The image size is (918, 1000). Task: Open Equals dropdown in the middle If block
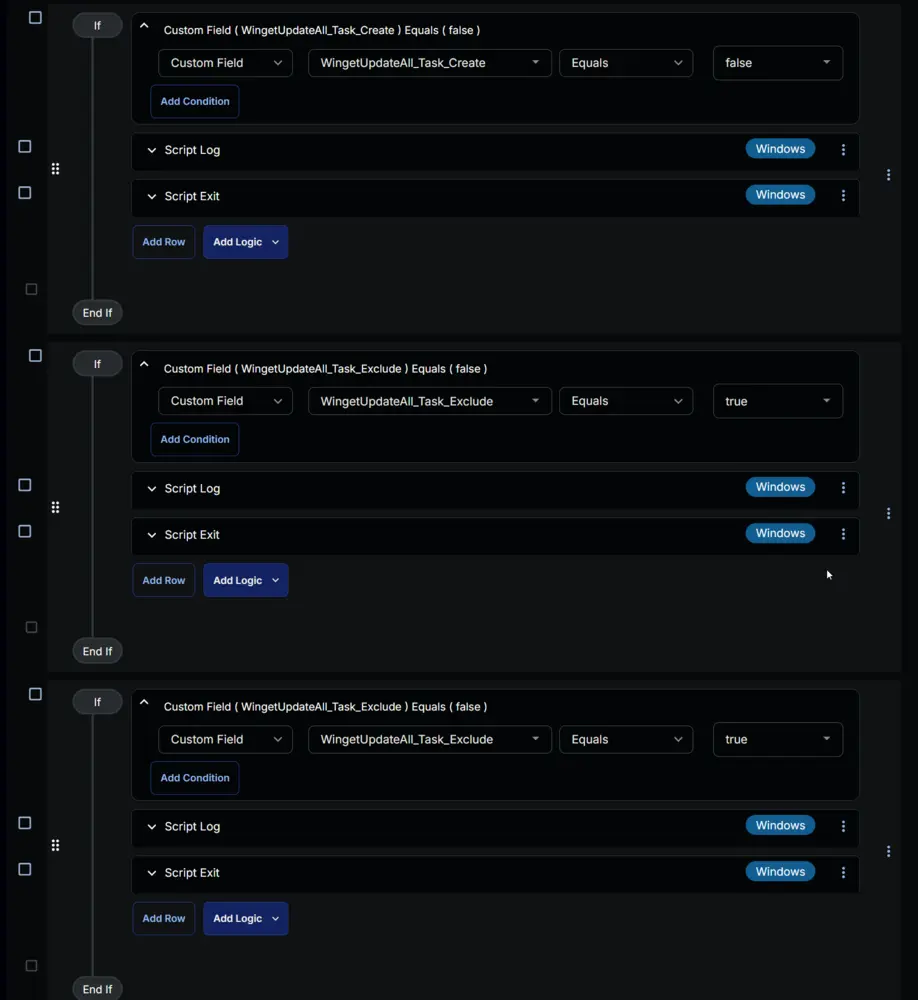click(x=626, y=401)
